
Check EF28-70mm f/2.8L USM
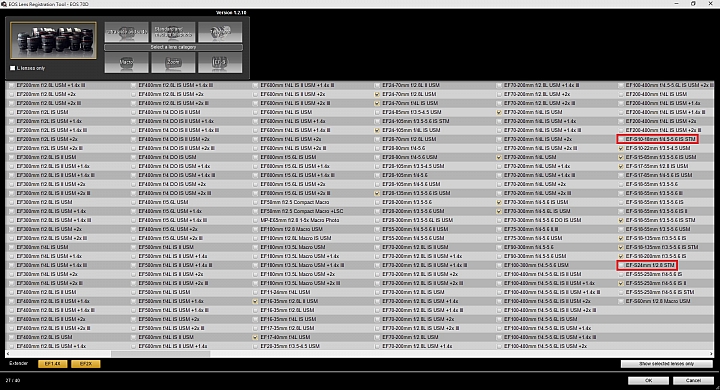pos(377,139)
